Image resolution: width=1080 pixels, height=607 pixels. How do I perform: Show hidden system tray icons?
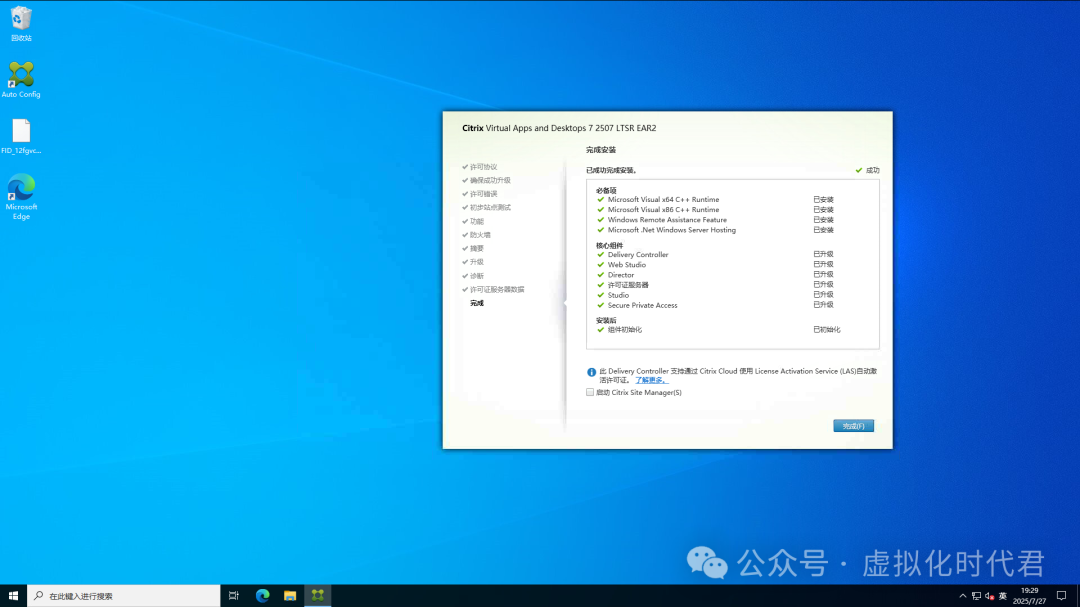click(962, 596)
